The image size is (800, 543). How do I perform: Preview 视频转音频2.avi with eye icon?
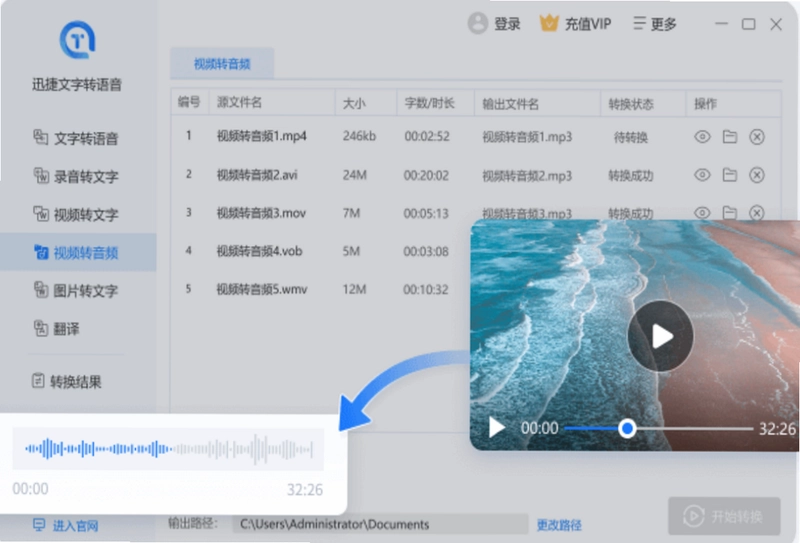point(702,175)
